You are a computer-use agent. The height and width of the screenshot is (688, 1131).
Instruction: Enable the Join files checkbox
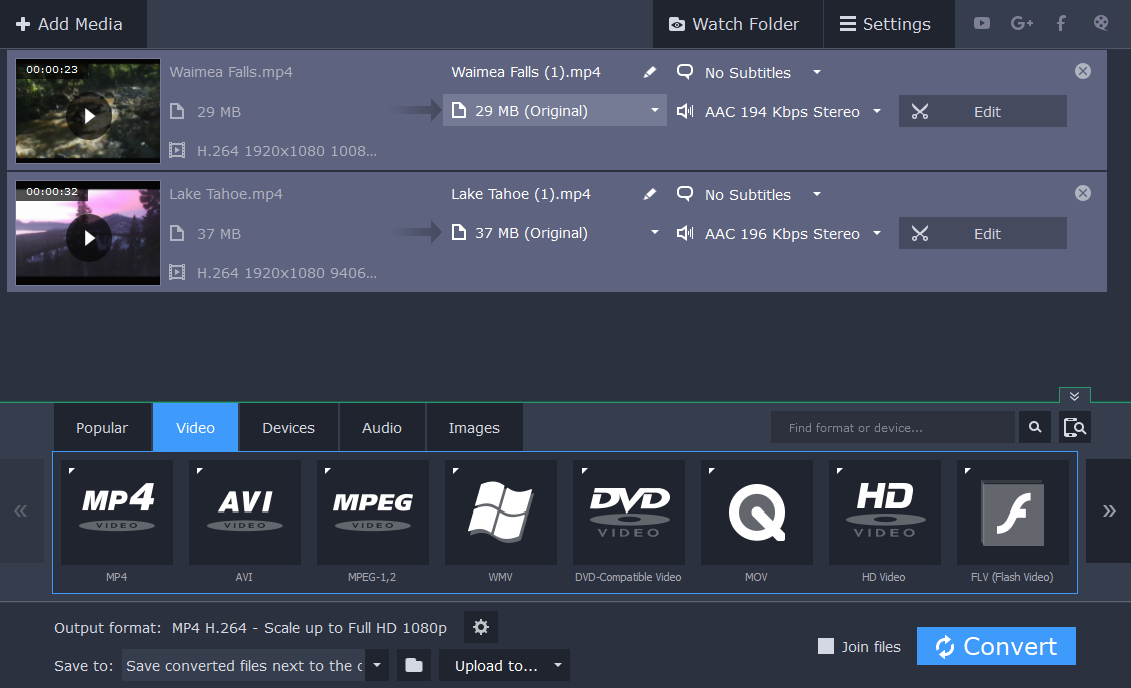coord(826,646)
